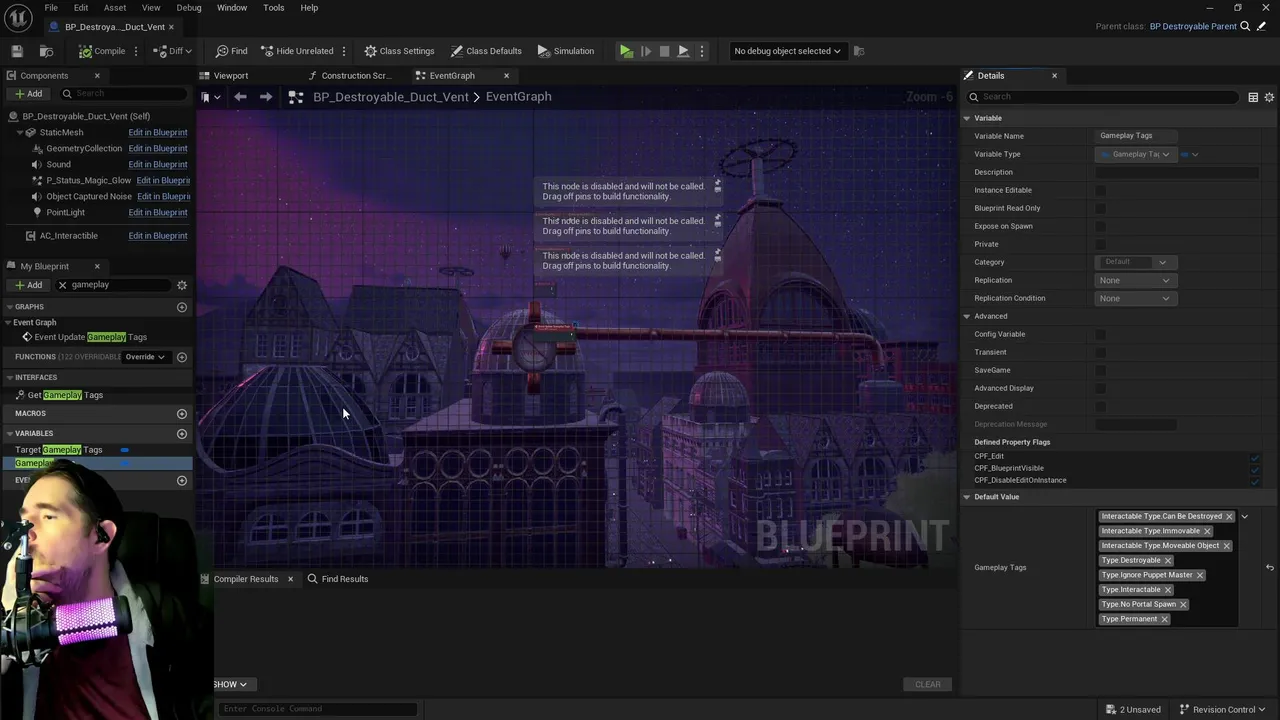Select Get Gameplay Tags interface function

point(65,395)
